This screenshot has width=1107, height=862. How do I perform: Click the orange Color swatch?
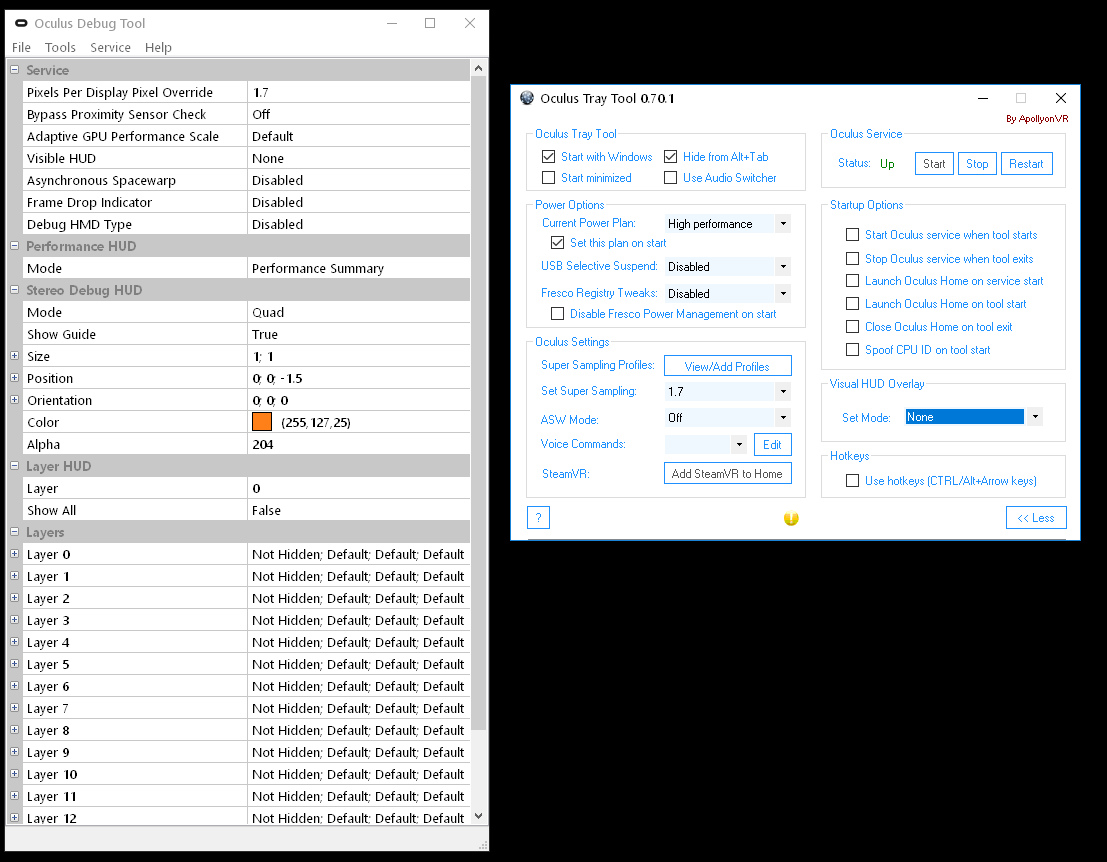click(262, 421)
